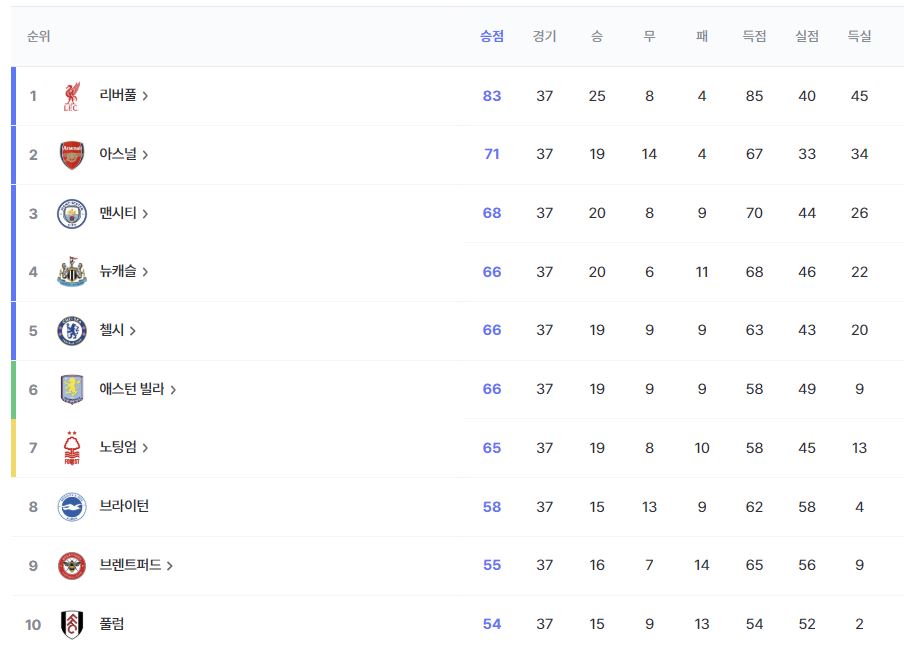
Task: Click the 득실 column header
Action: pos(859,36)
